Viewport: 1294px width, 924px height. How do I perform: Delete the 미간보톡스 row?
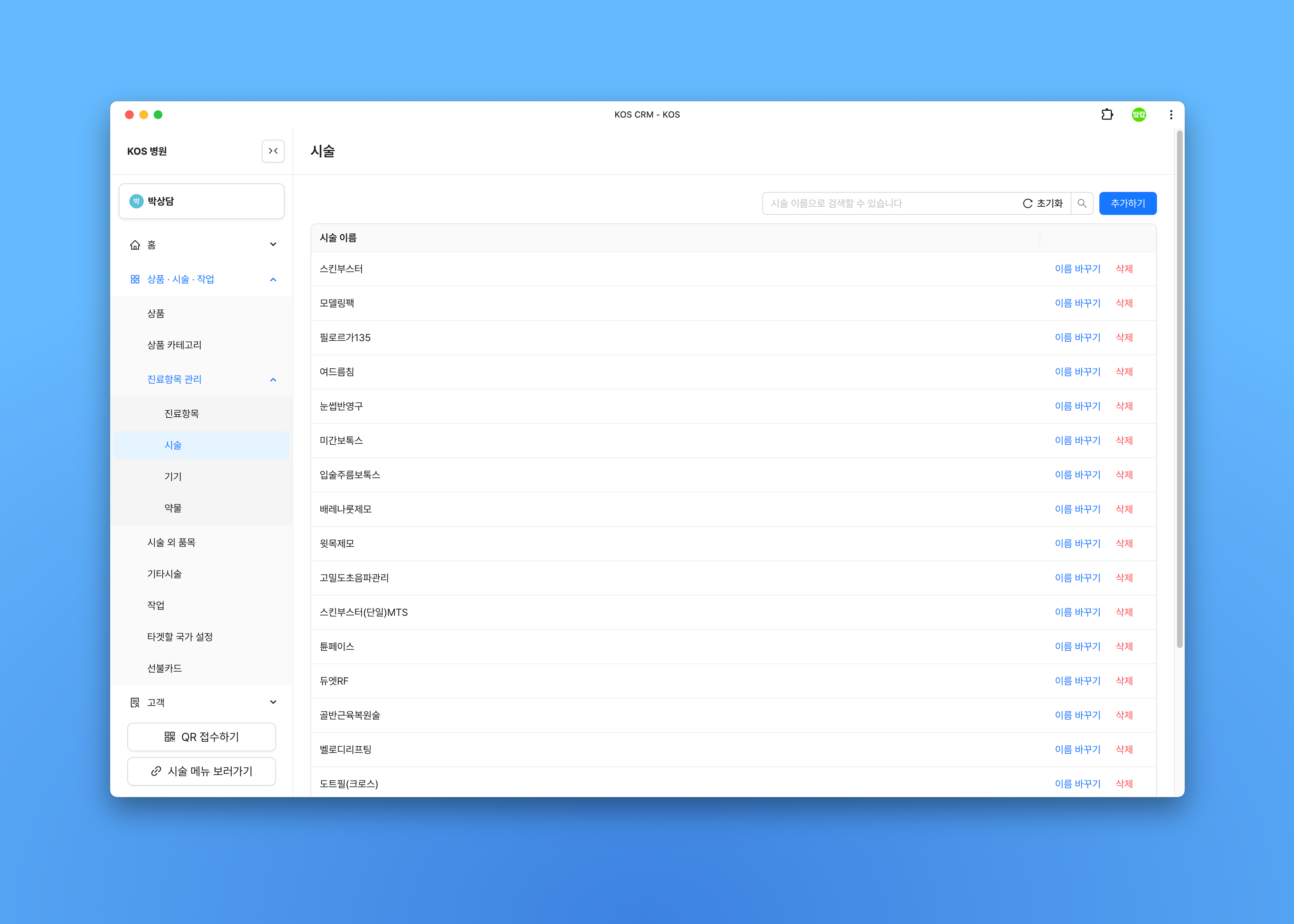click(1125, 440)
